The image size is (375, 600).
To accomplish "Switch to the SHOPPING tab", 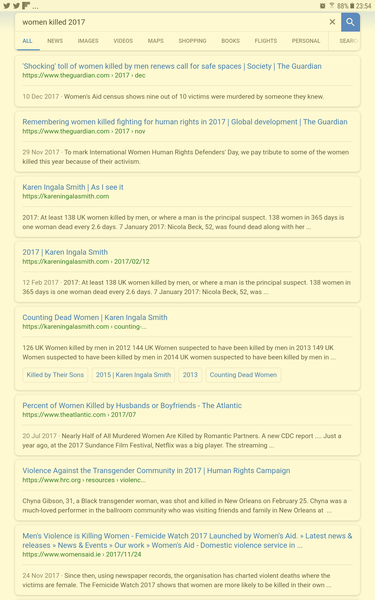I will coord(192,41).
